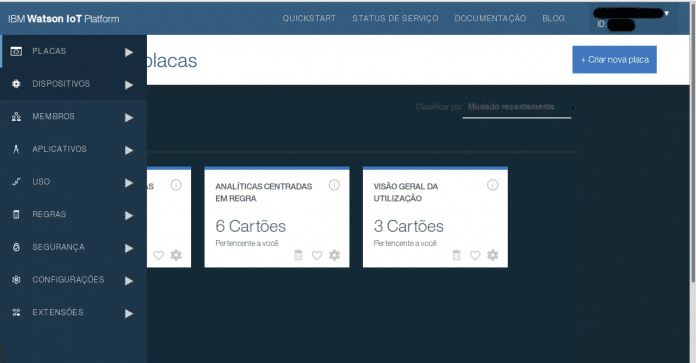Click the Criar nova placa button

tap(614, 59)
